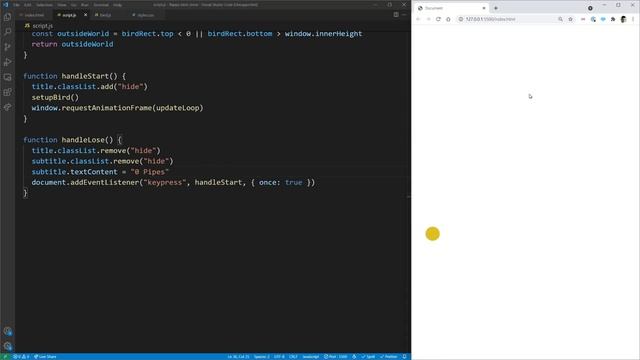Open the Explorer view in activity bar
This screenshot has height=360, width=640.
7,17
